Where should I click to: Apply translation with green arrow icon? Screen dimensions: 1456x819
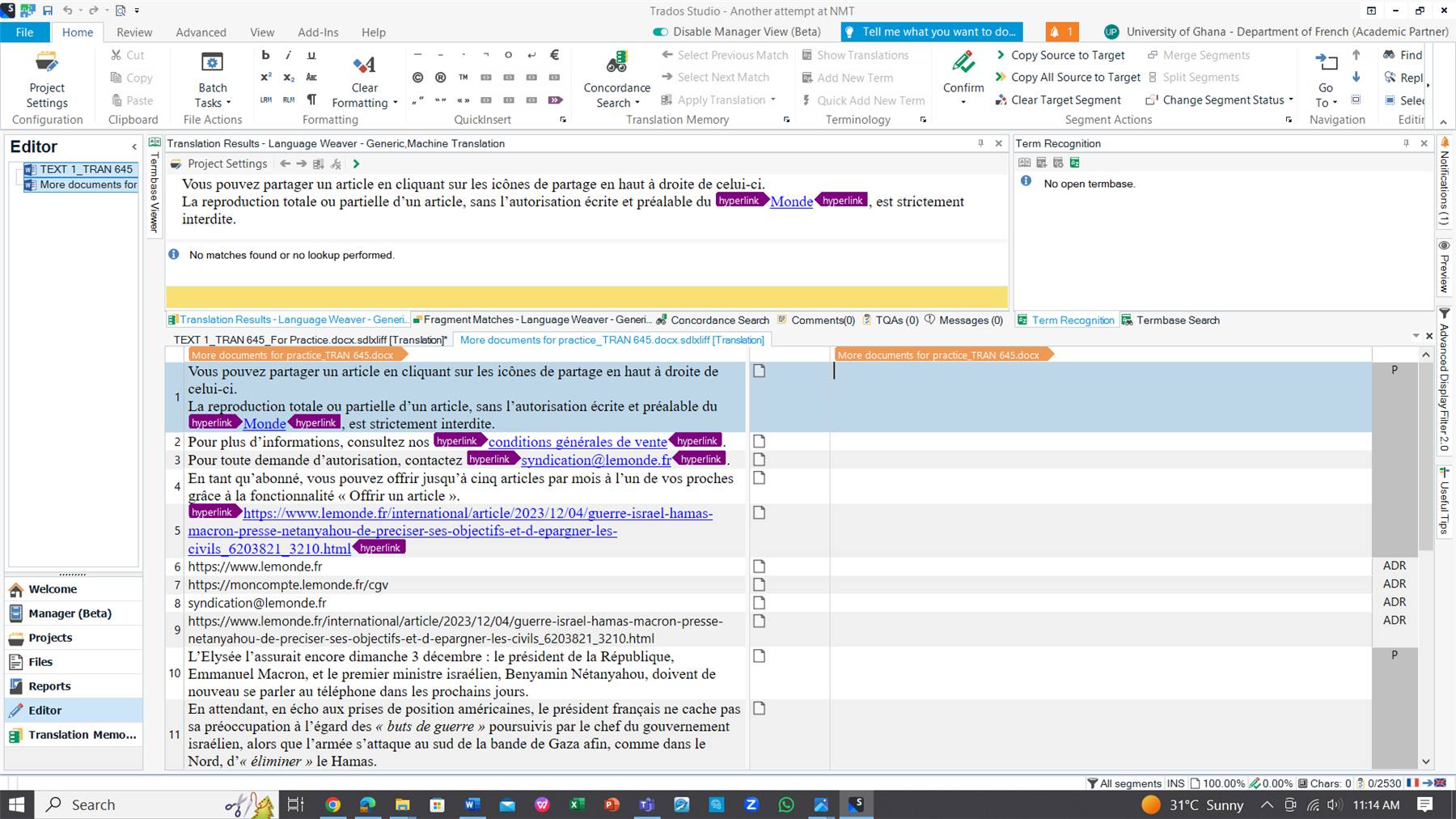click(x=356, y=163)
